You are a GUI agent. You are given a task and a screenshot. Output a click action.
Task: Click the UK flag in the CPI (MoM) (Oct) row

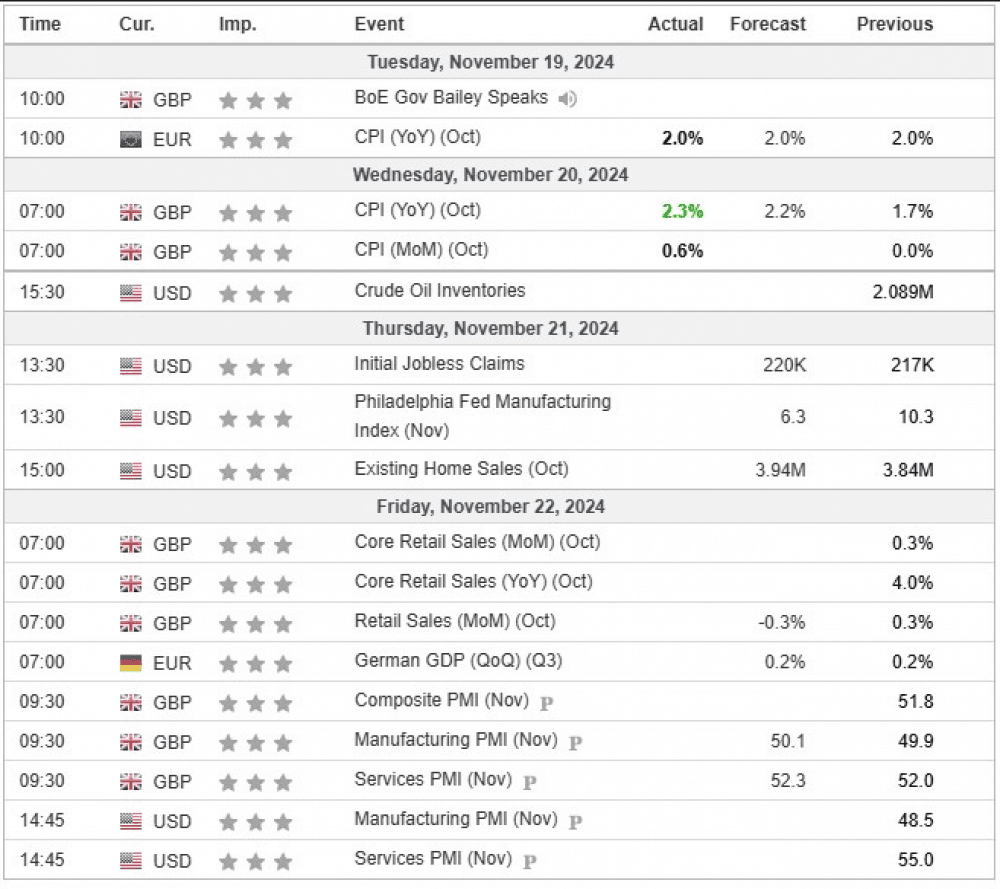(131, 252)
